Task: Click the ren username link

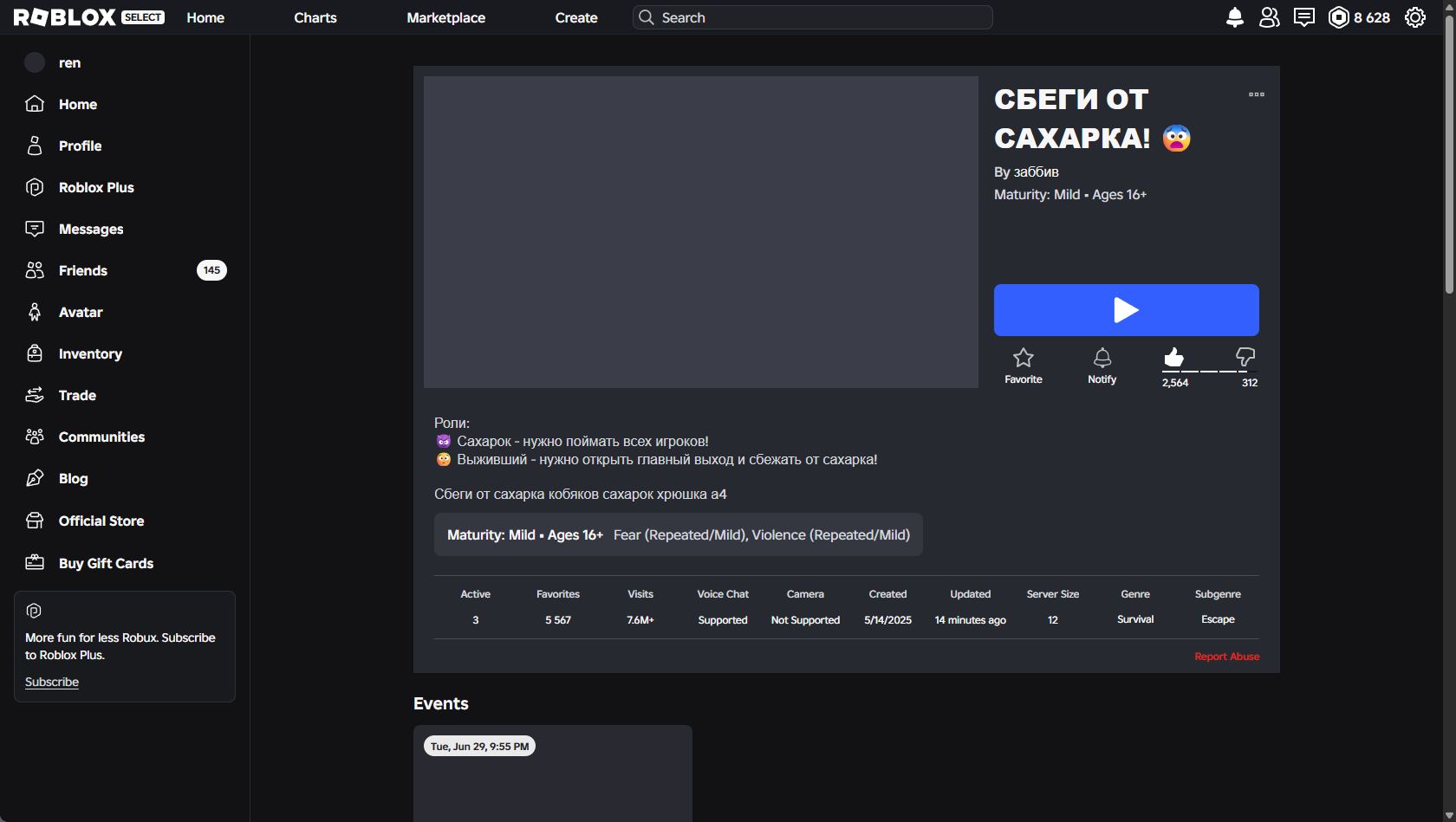Action: click(69, 62)
